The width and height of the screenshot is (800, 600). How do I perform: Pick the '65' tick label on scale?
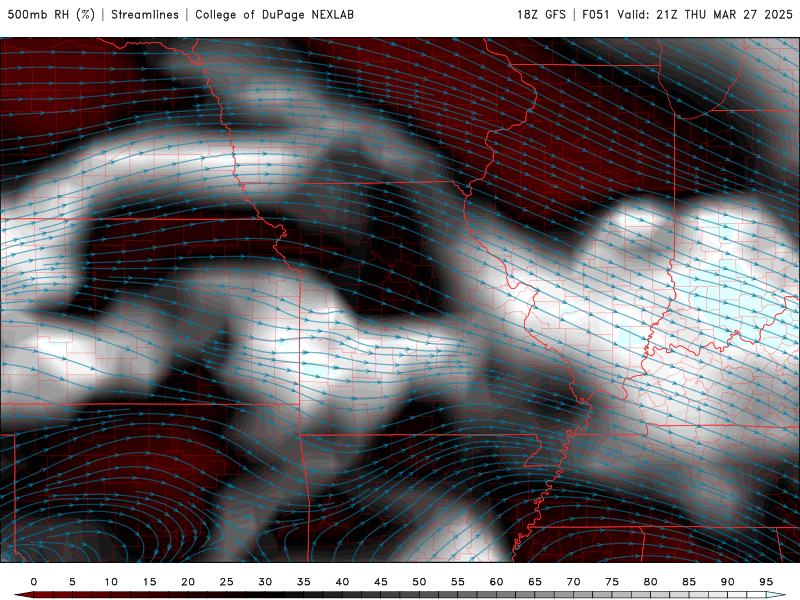click(x=535, y=582)
